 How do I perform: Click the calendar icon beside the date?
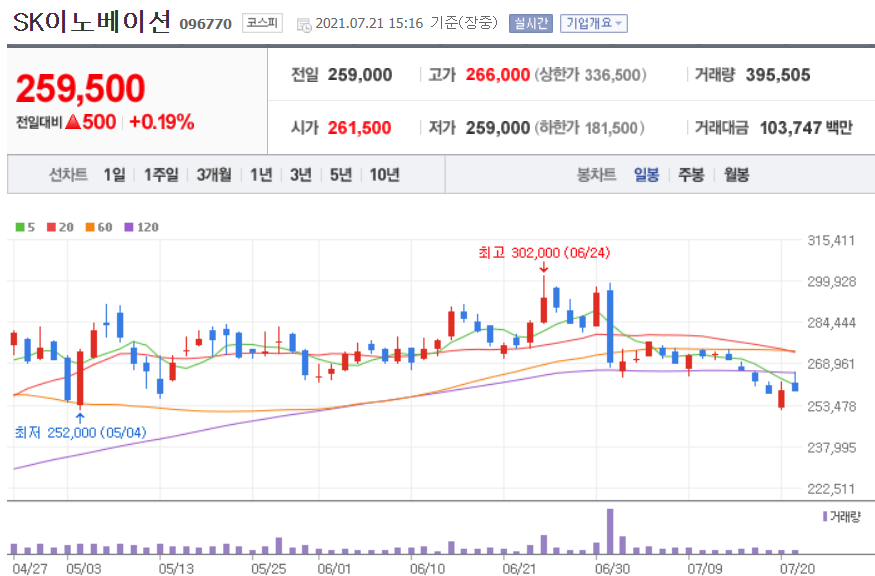(x=304, y=25)
